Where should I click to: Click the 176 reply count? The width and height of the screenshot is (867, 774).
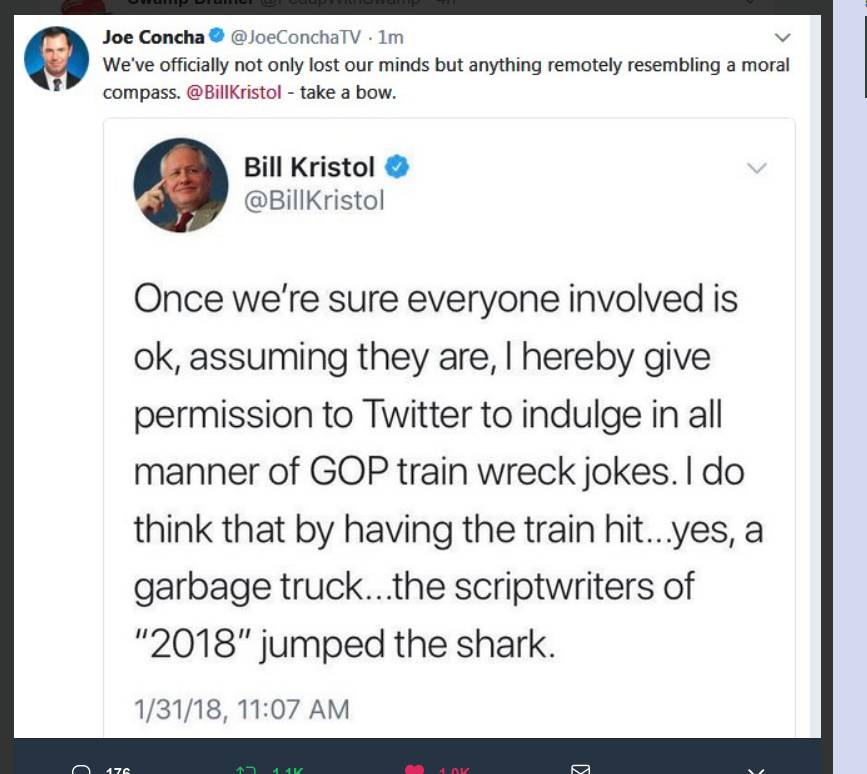tap(118, 770)
